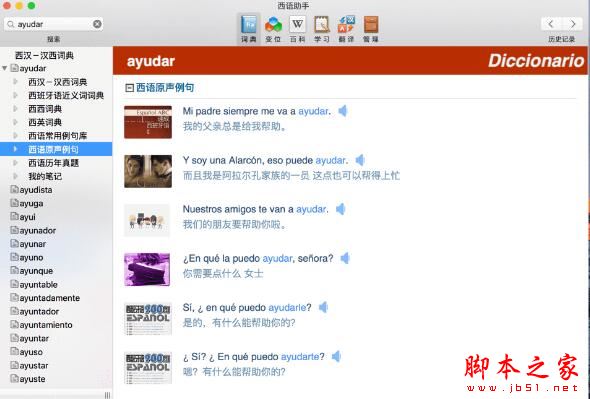Click the thumbnail beside the Alarcón sentence

(x=148, y=171)
